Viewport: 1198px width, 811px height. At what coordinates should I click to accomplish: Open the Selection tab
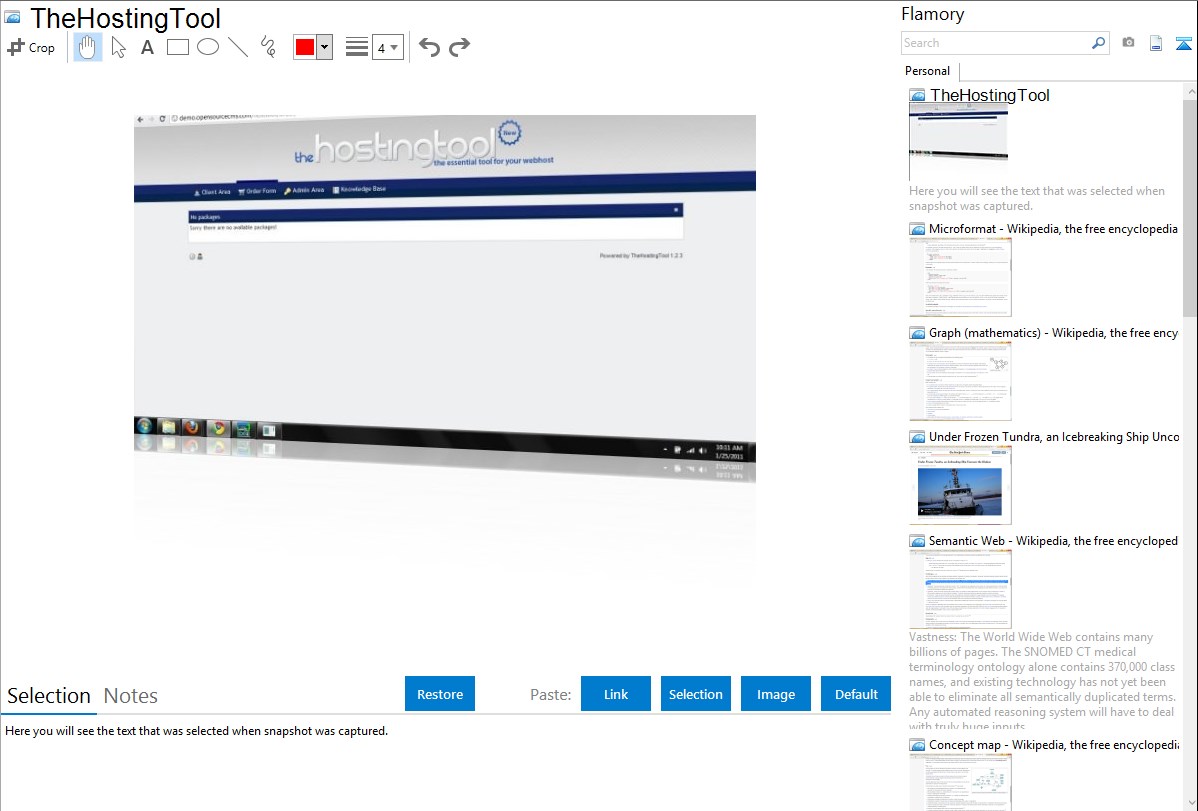tap(49, 696)
